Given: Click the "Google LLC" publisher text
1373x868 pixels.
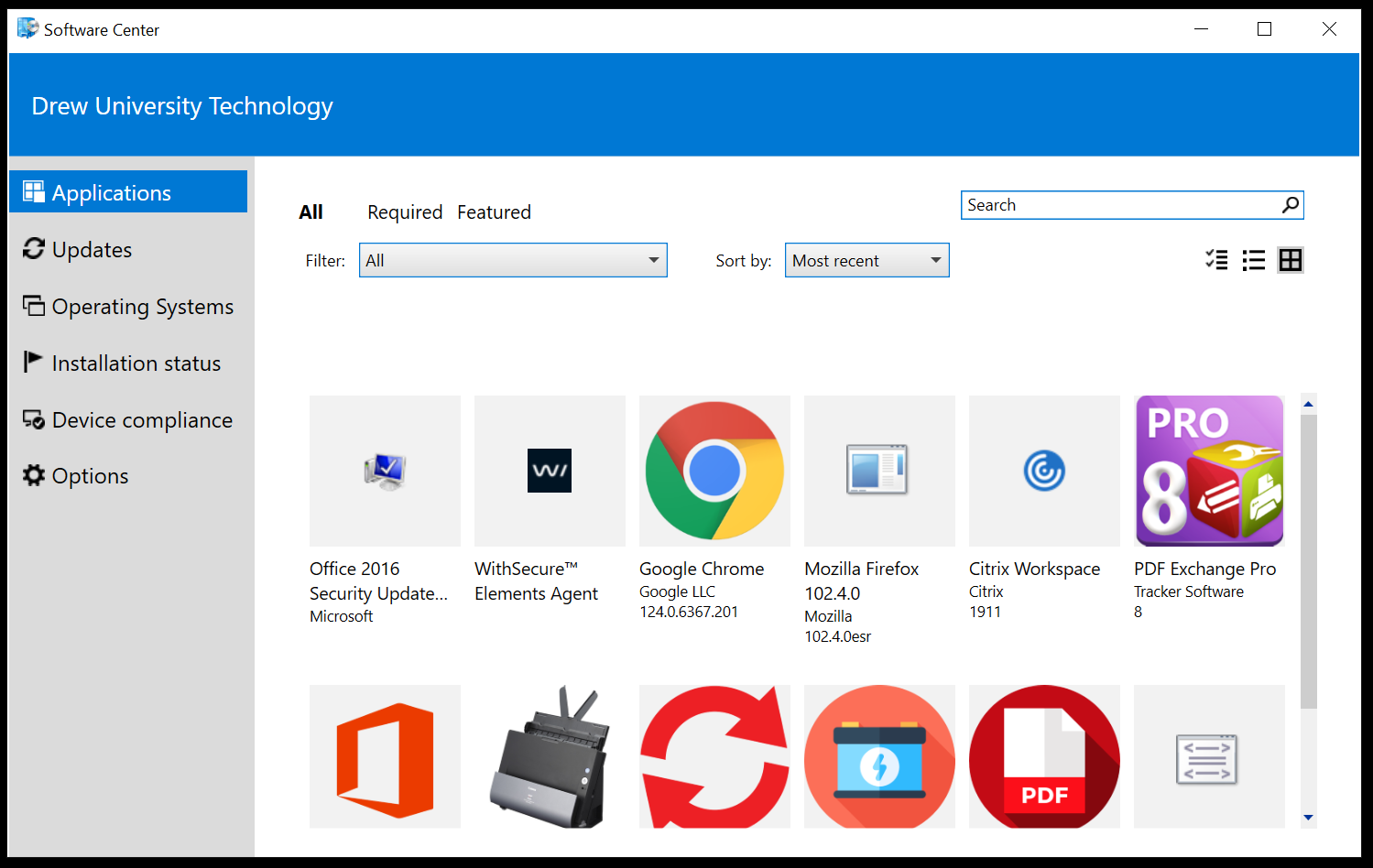Looking at the screenshot, I should click(677, 591).
